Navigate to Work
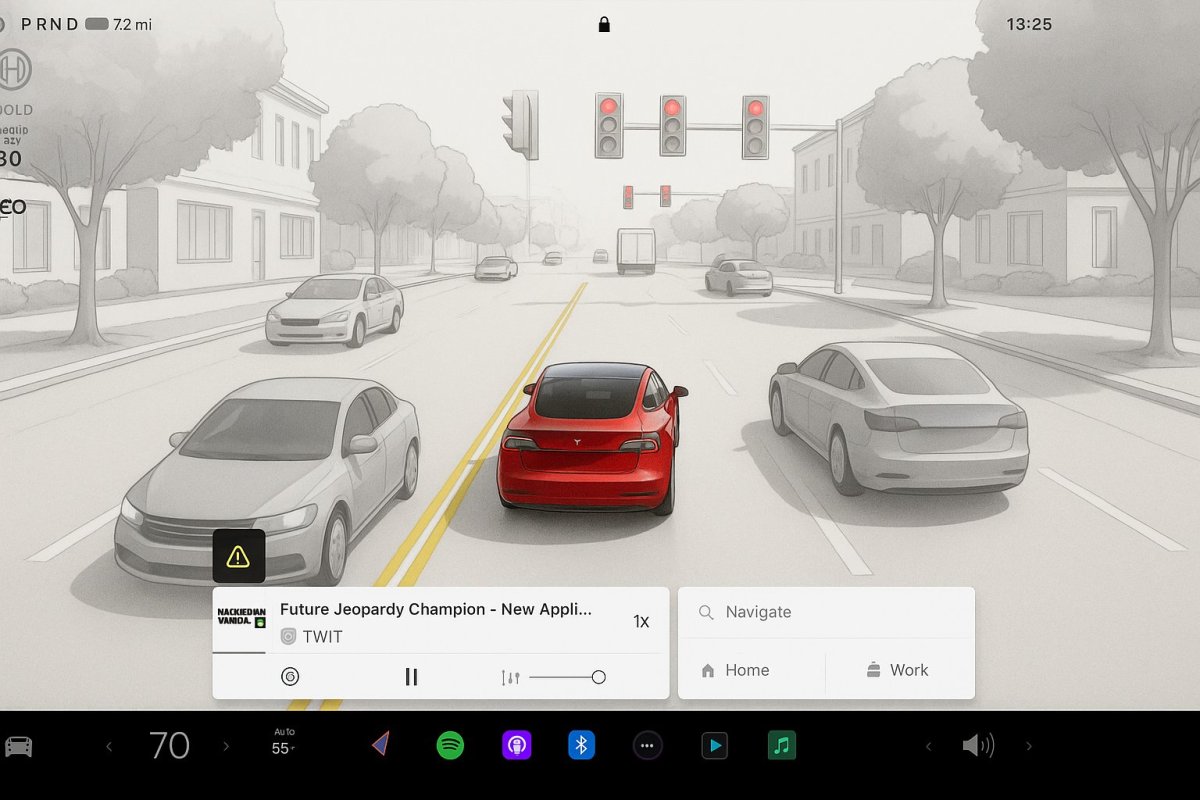 pyautogui.click(x=898, y=670)
